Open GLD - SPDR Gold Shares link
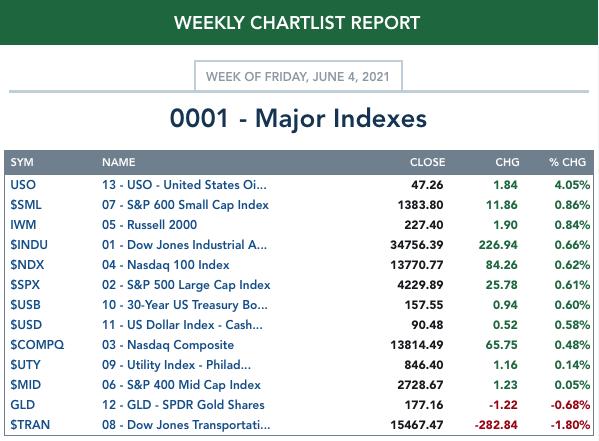Viewport: 599px width, 441px height. point(183,405)
